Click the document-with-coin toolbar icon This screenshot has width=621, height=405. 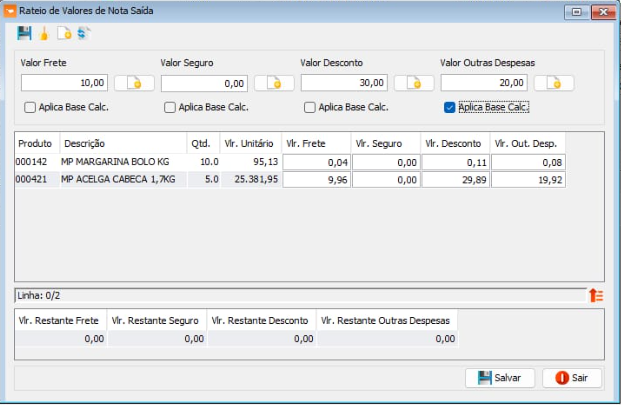63,33
